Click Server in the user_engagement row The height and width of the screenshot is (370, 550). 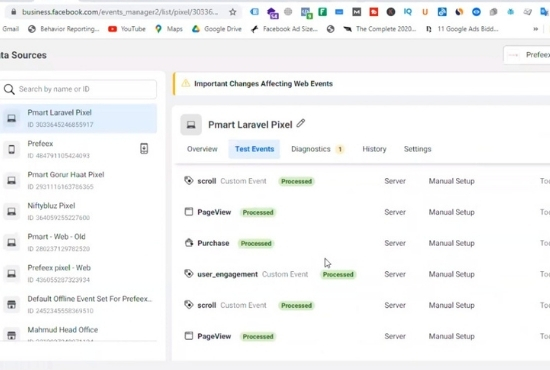click(395, 274)
